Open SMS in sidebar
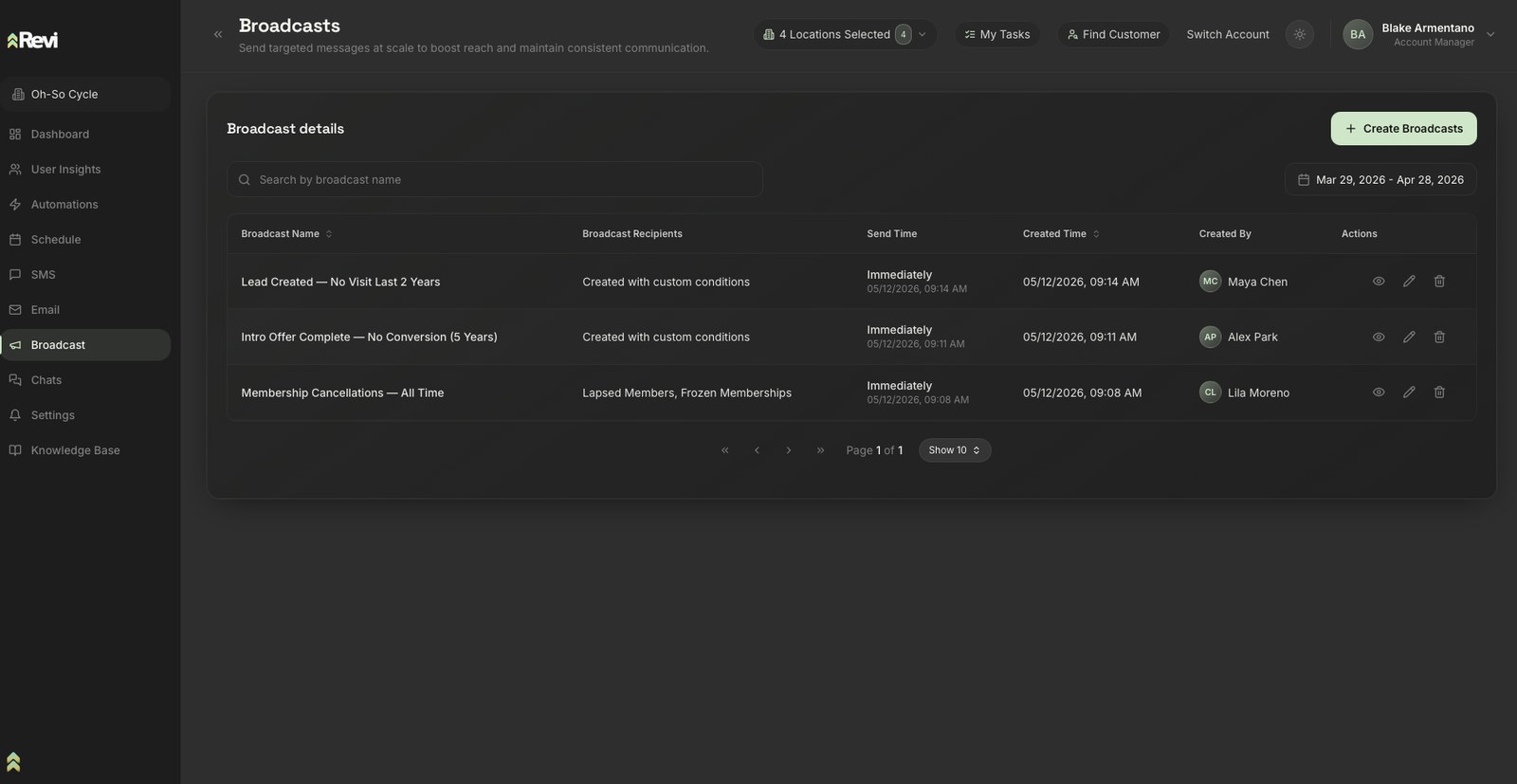 85,275
